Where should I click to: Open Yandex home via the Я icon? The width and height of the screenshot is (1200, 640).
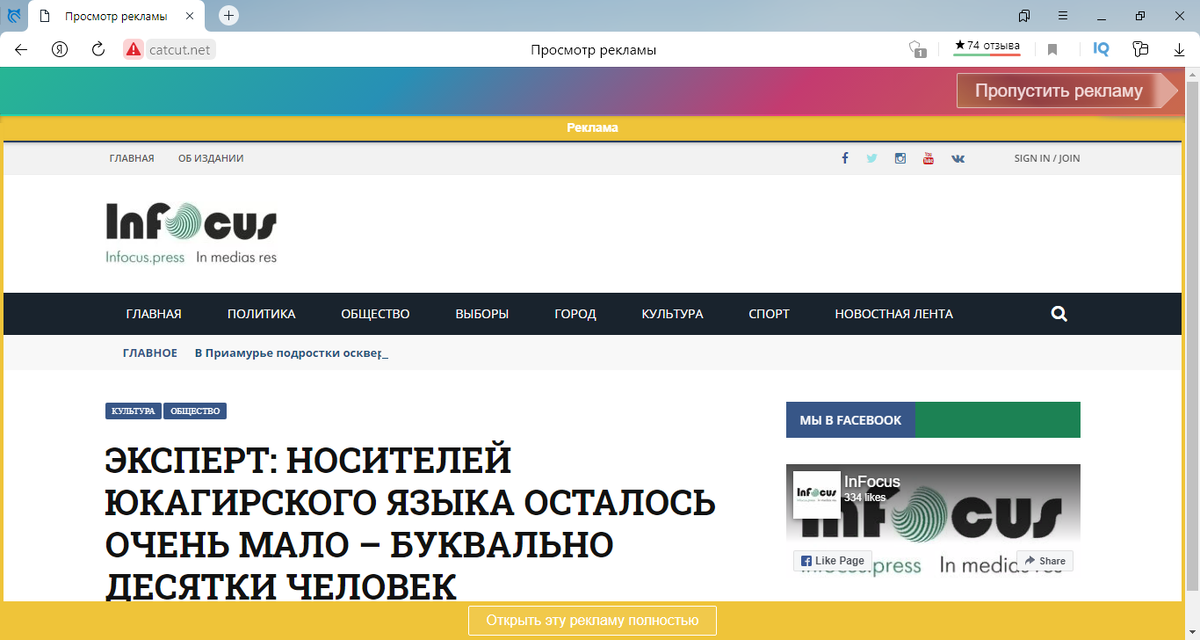[60, 49]
